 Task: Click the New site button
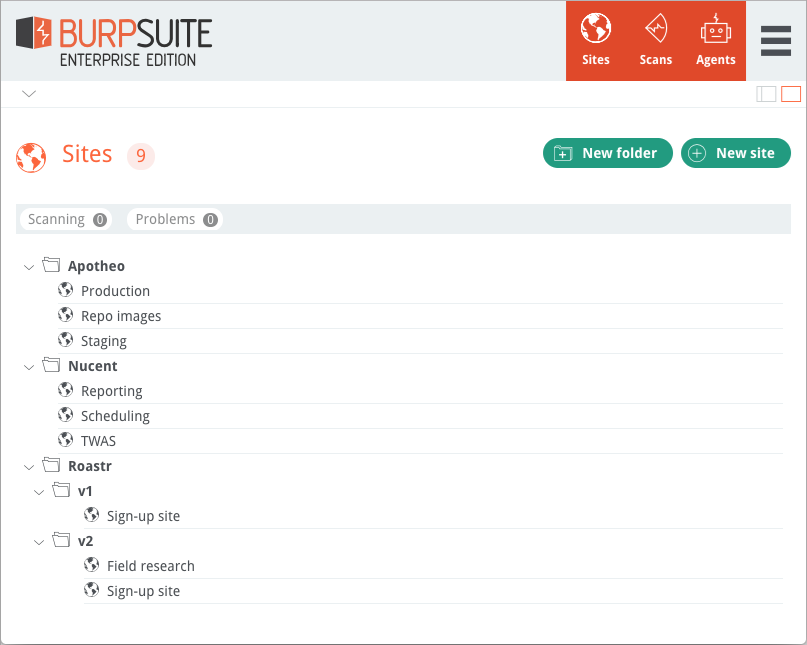tap(735, 153)
